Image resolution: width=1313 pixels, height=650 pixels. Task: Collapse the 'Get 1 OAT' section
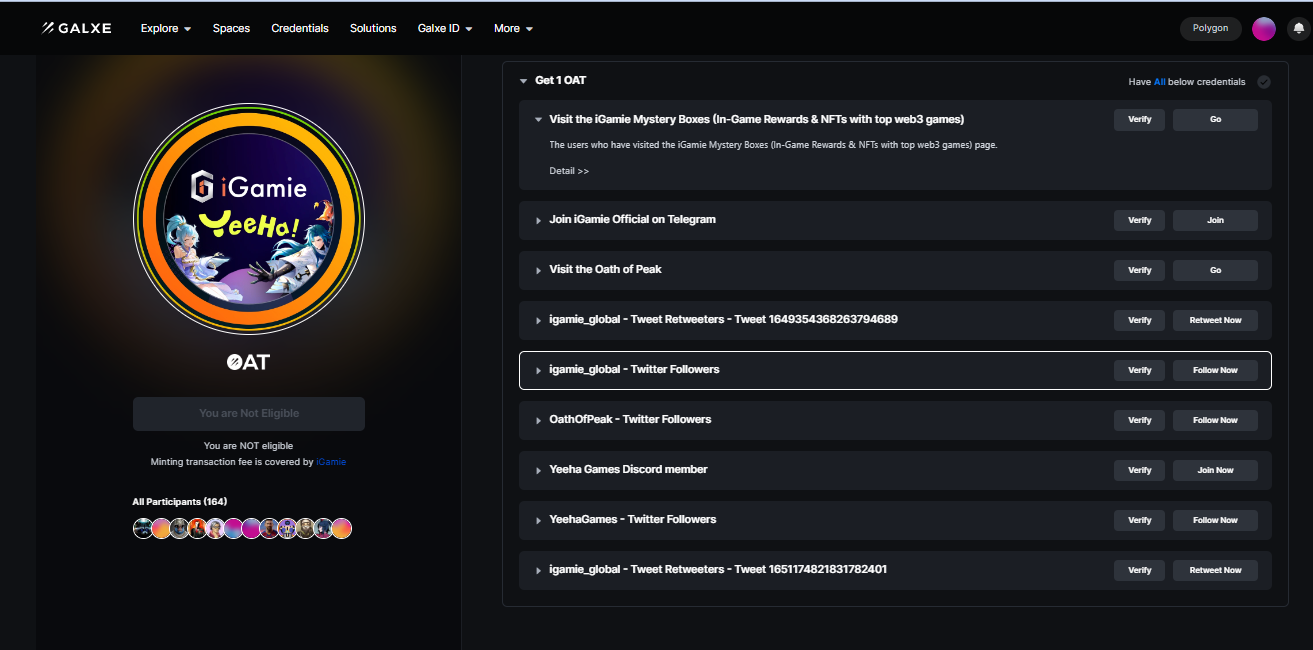(x=523, y=81)
